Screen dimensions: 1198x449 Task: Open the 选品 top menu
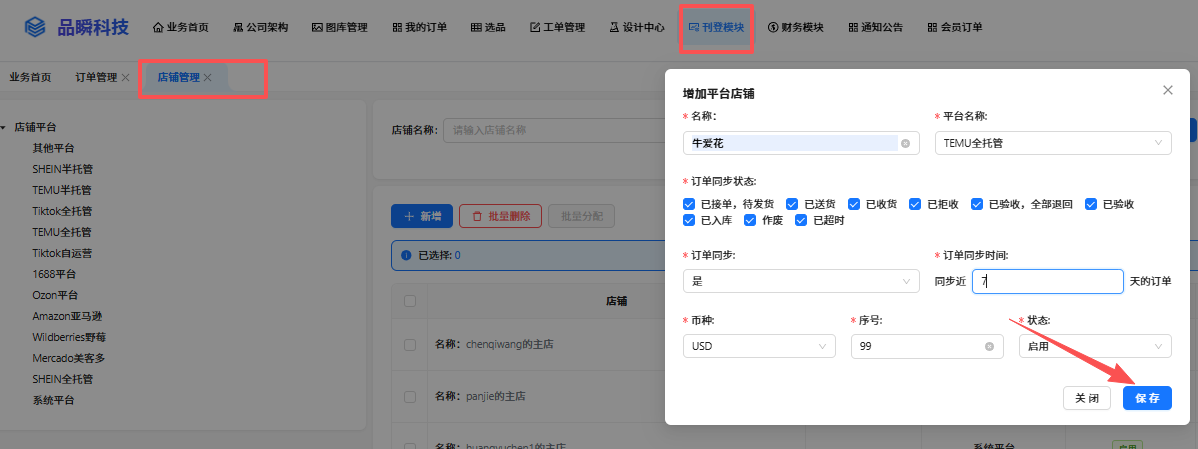(488, 27)
